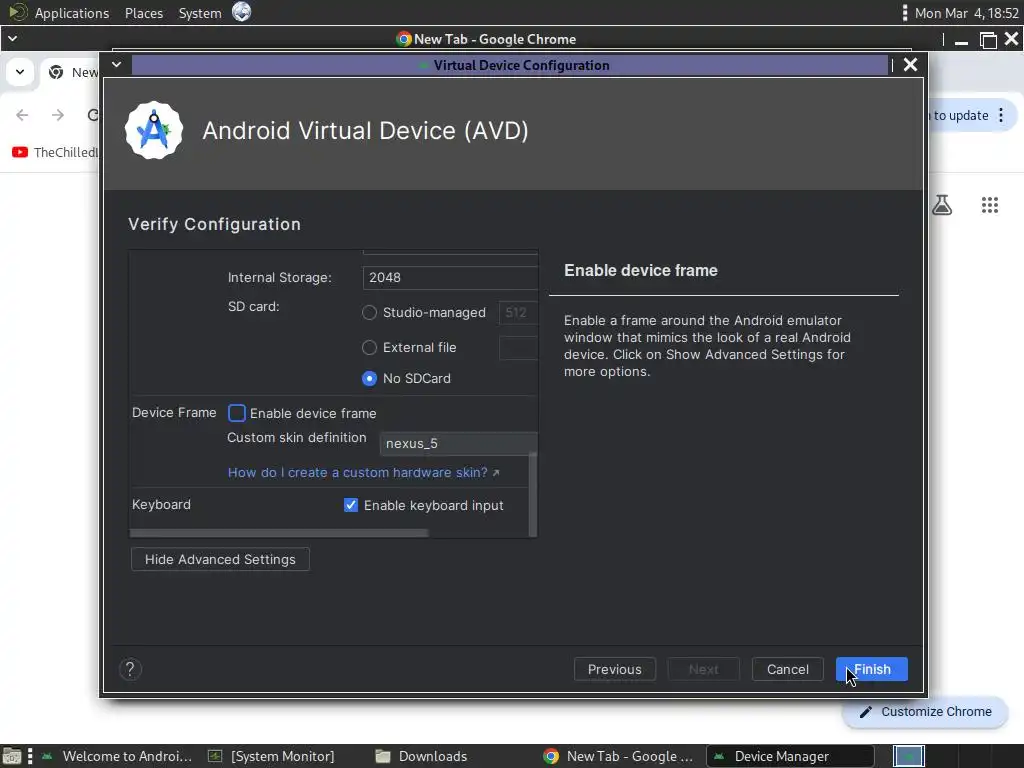
Task: Open custom hardware skin help link
Action: (x=363, y=472)
